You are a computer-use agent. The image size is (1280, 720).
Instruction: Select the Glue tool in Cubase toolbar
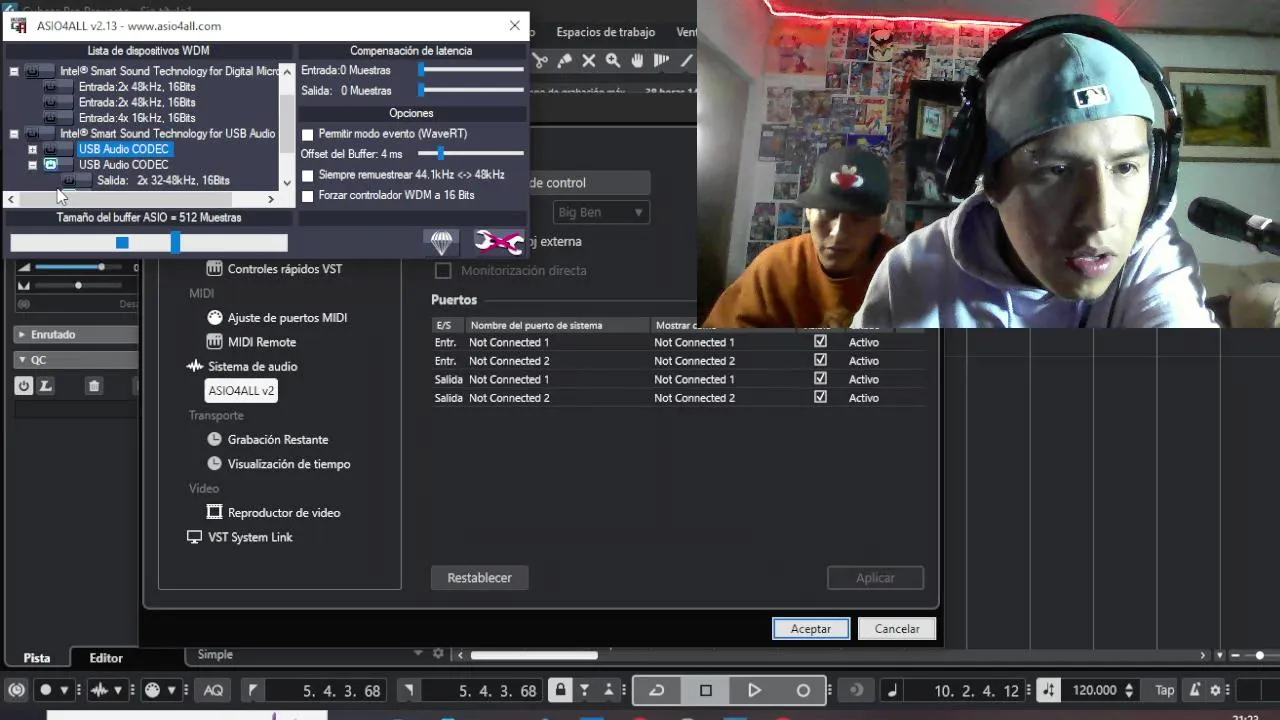pos(565,61)
